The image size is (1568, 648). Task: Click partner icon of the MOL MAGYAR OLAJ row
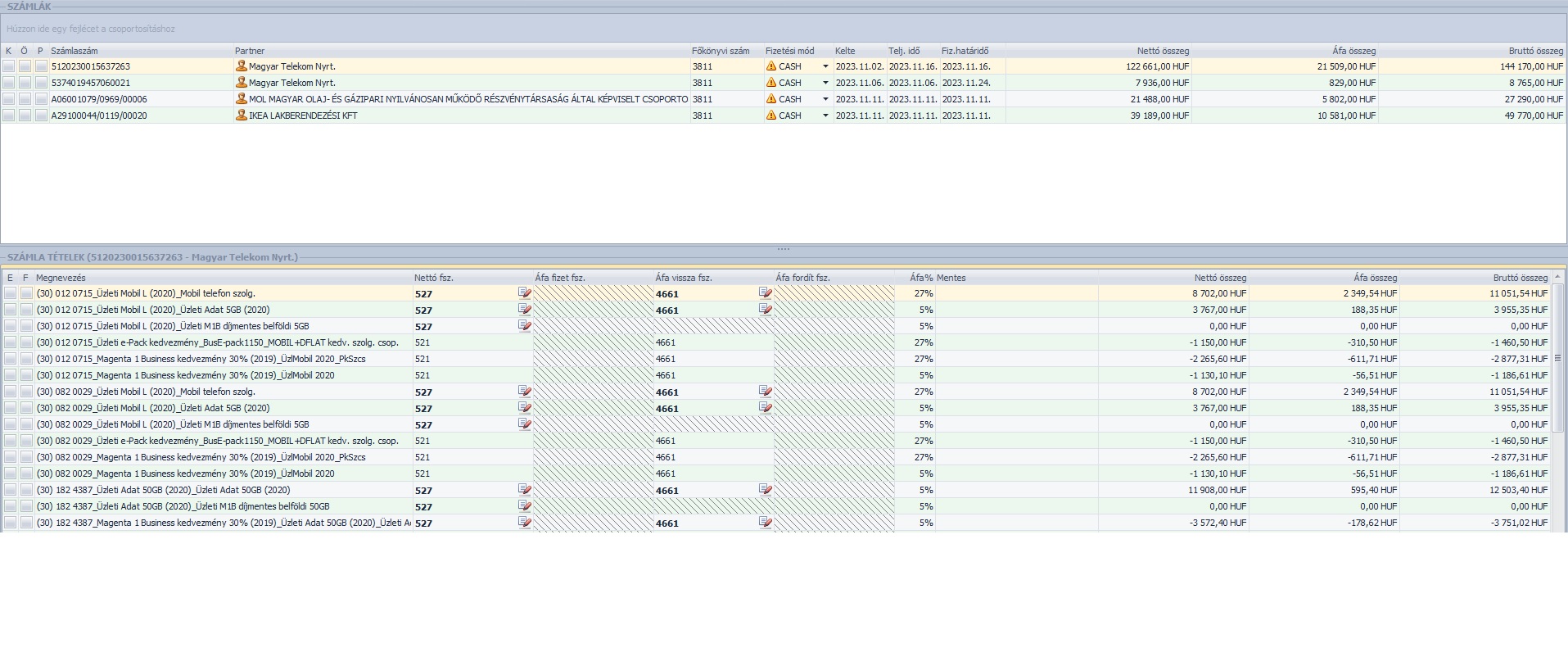click(x=241, y=99)
